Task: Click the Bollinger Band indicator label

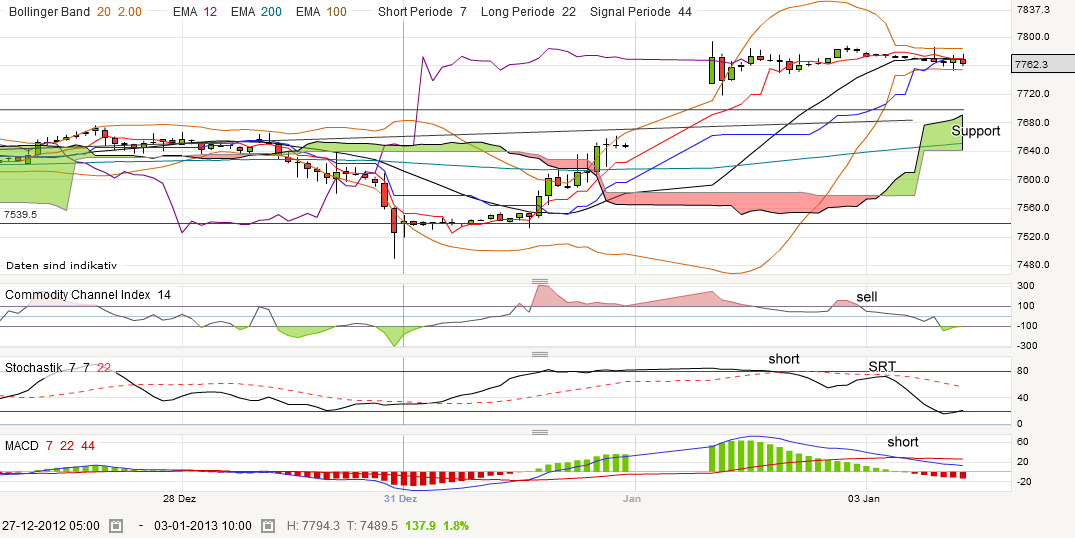Action: 60,11
